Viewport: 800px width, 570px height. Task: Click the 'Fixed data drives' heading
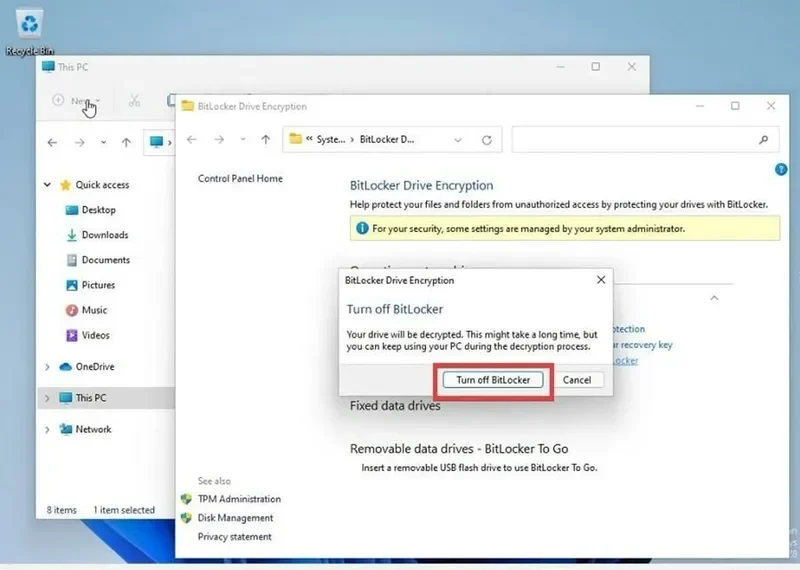pyautogui.click(x=395, y=406)
